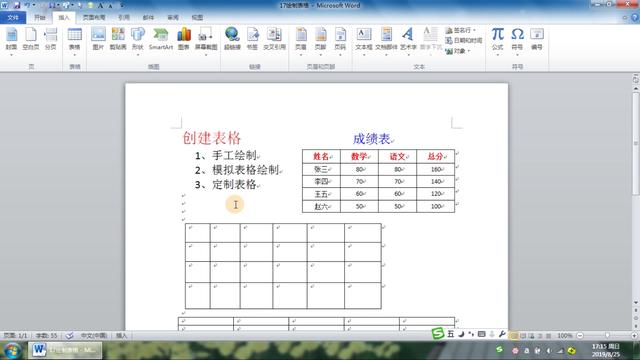Insert a cross-reference (交叉引用)

[274, 40]
